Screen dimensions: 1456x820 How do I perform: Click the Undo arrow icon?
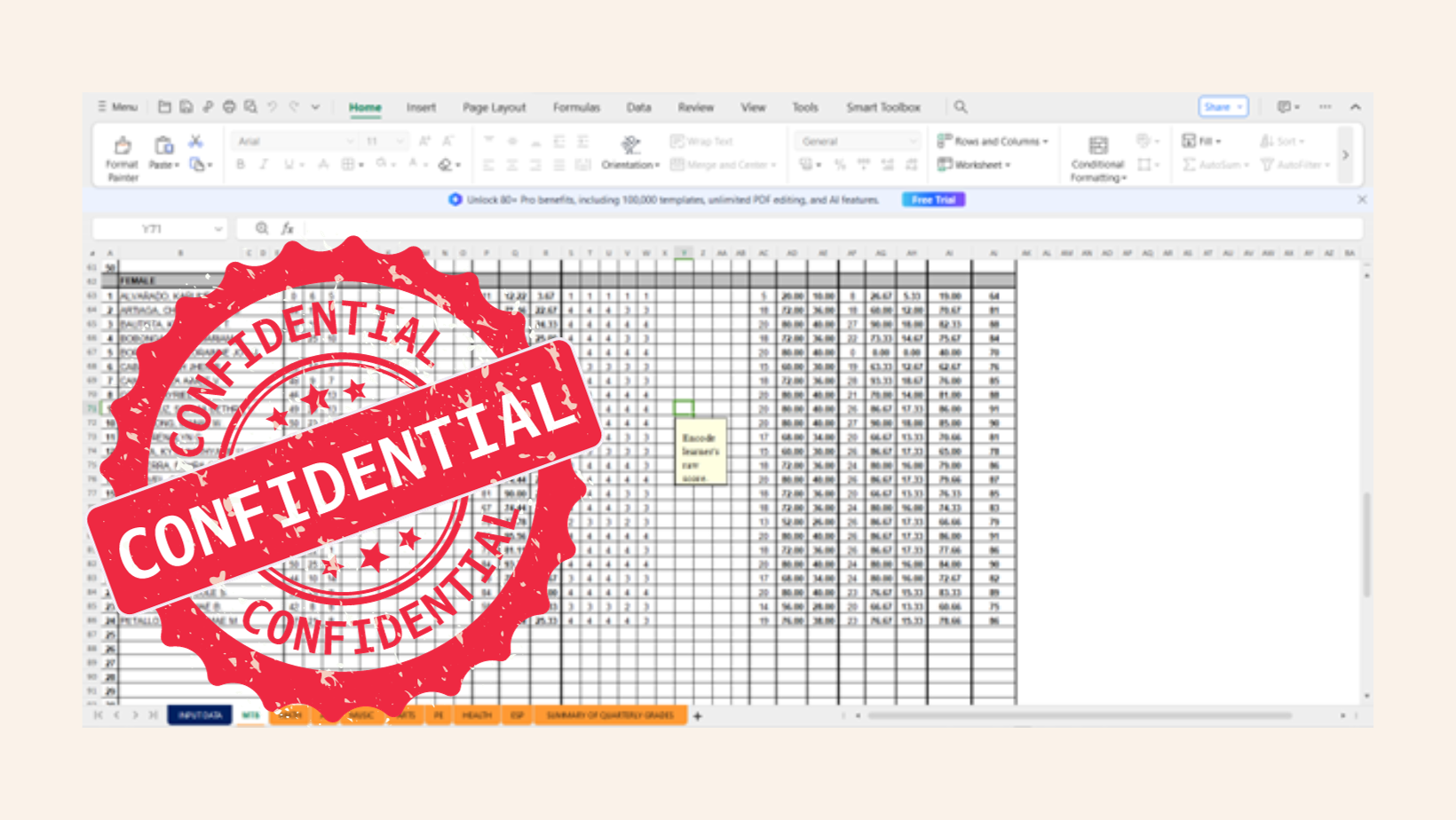click(x=273, y=106)
